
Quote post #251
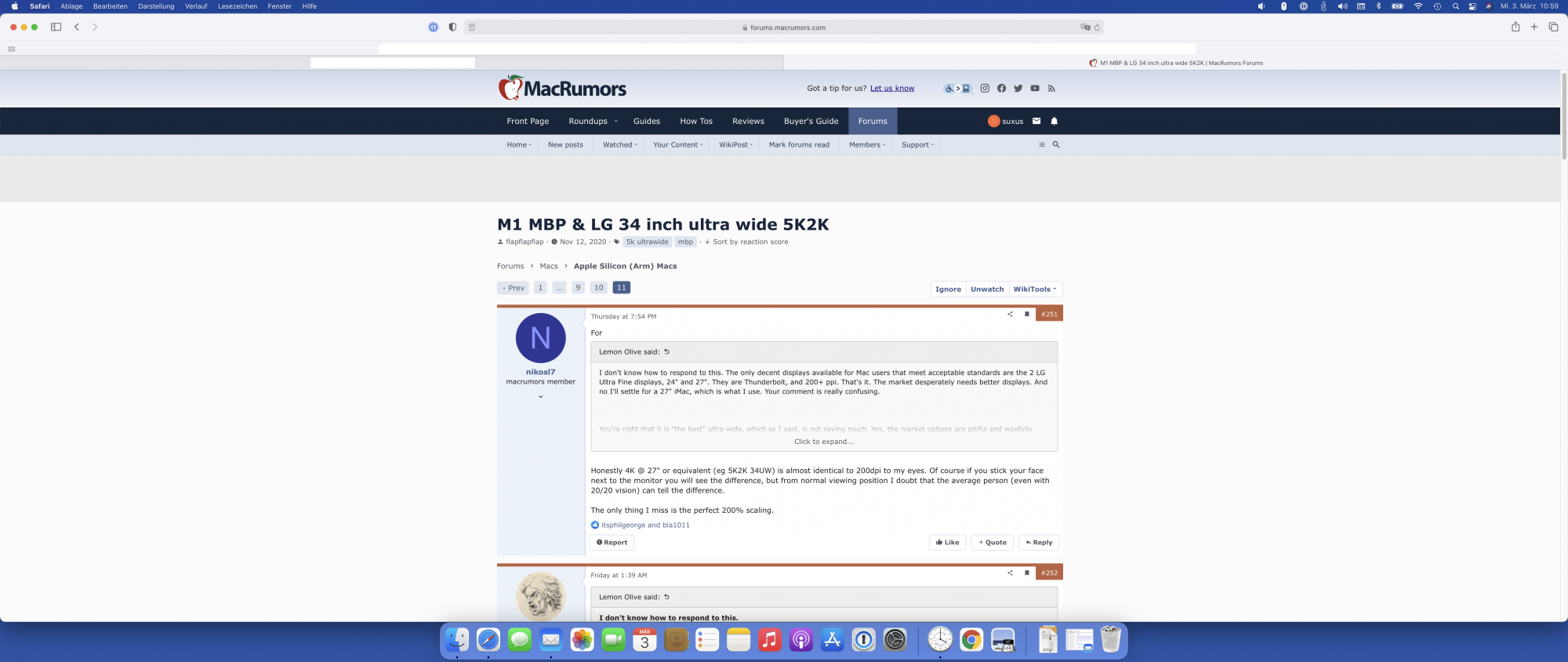point(993,543)
